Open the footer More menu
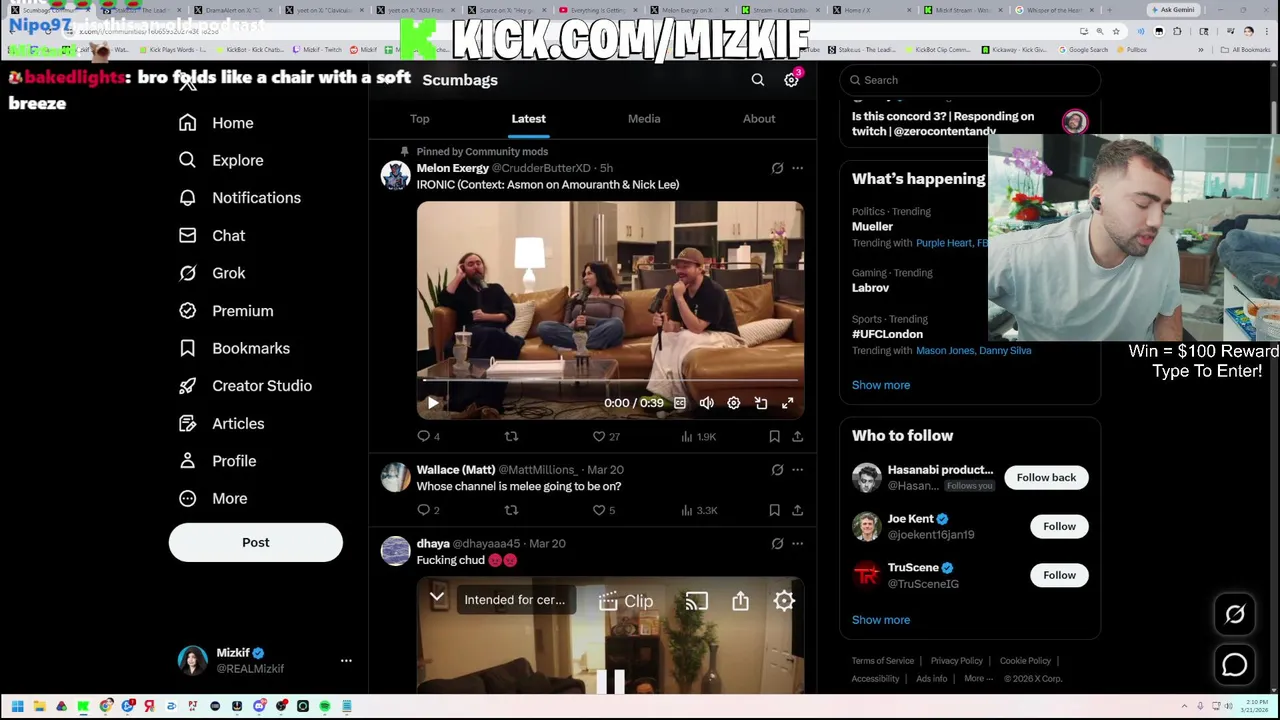The width and height of the screenshot is (1280, 720). click(978, 679)
